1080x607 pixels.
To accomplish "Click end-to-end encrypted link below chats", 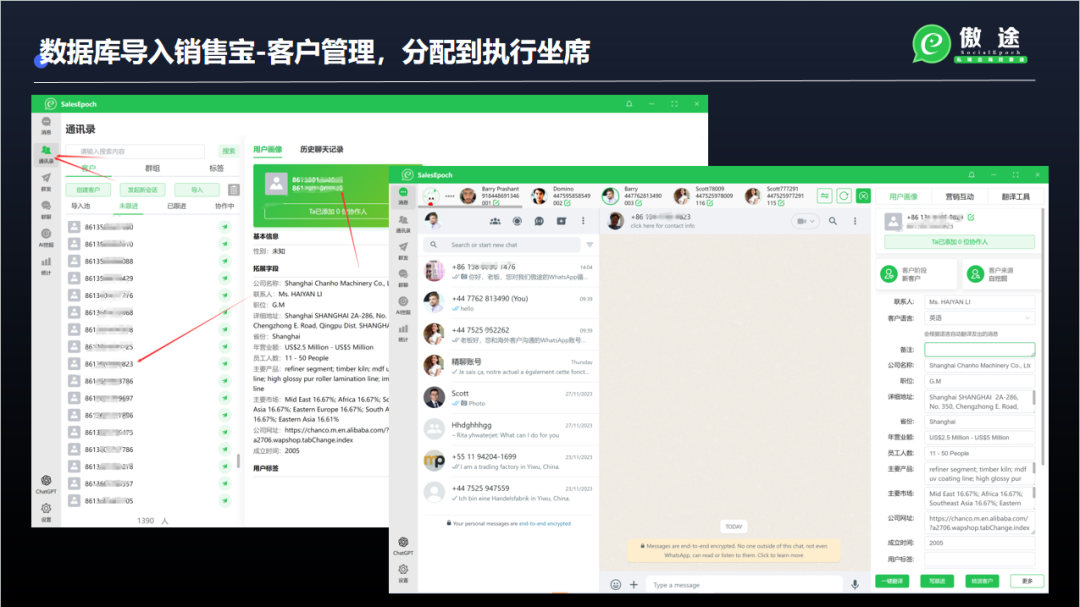I will pos(545,524).
